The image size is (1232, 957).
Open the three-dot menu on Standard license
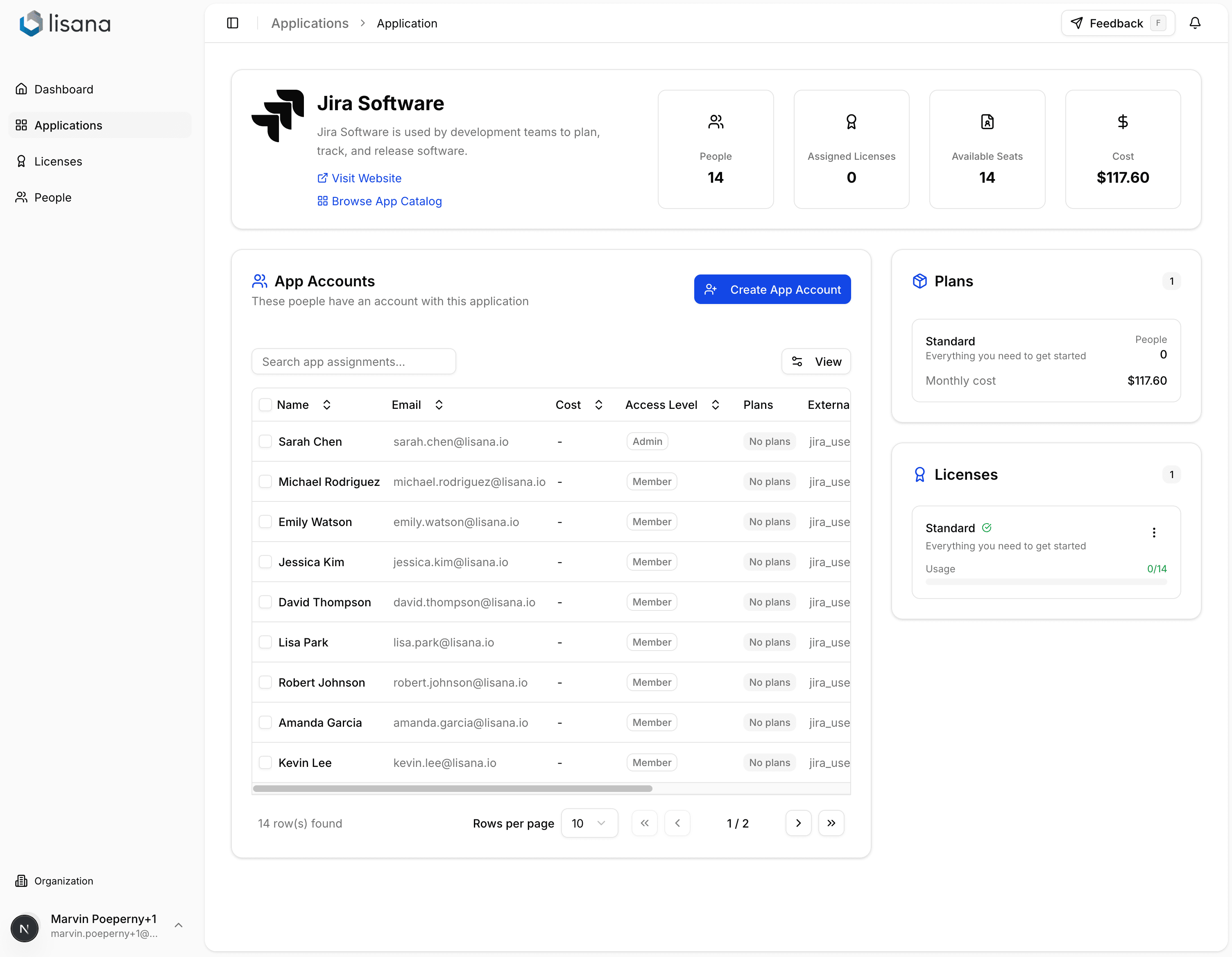point(1155,533)
